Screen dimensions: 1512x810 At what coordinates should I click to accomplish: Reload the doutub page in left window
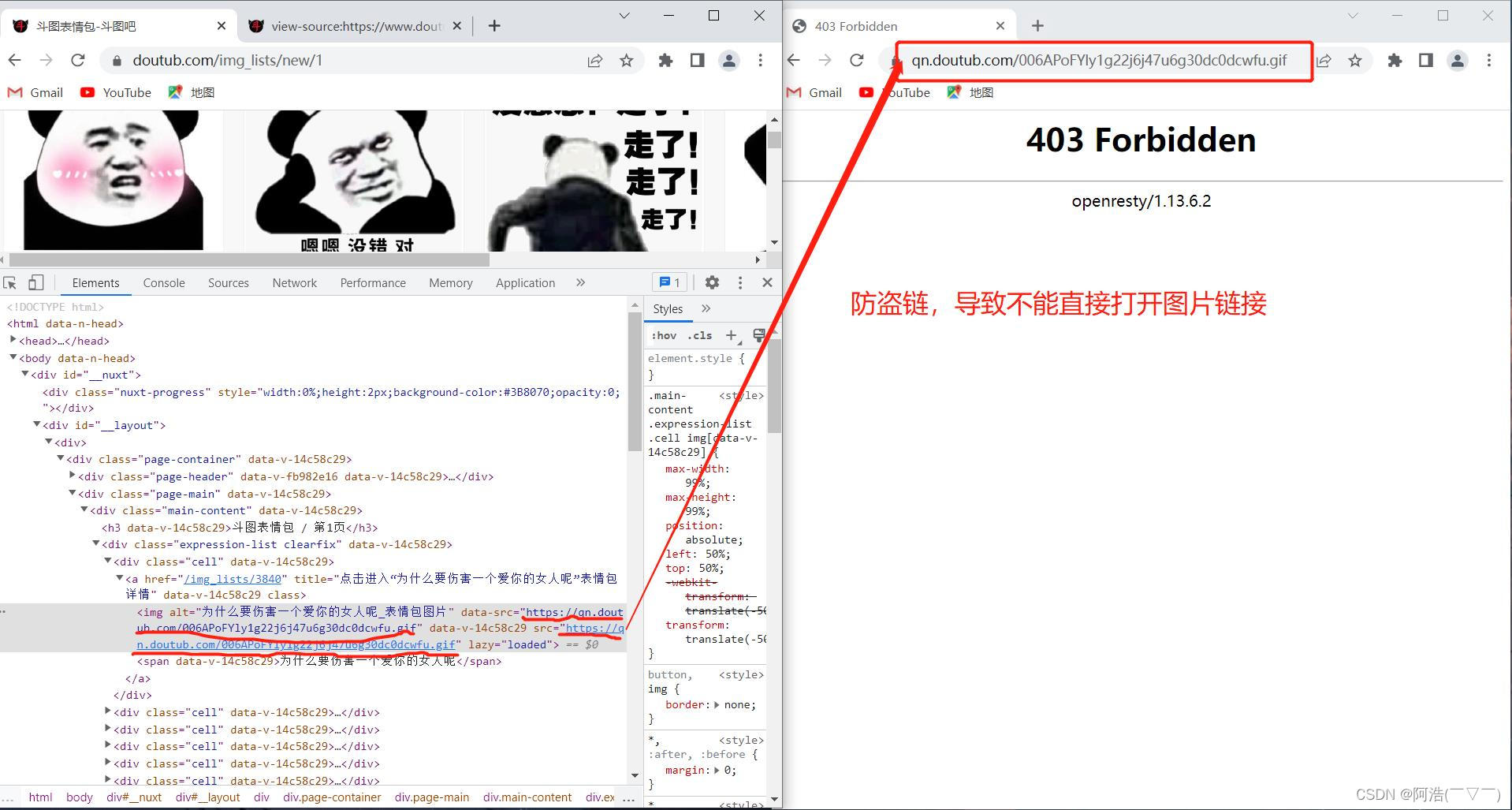point(77,60)
